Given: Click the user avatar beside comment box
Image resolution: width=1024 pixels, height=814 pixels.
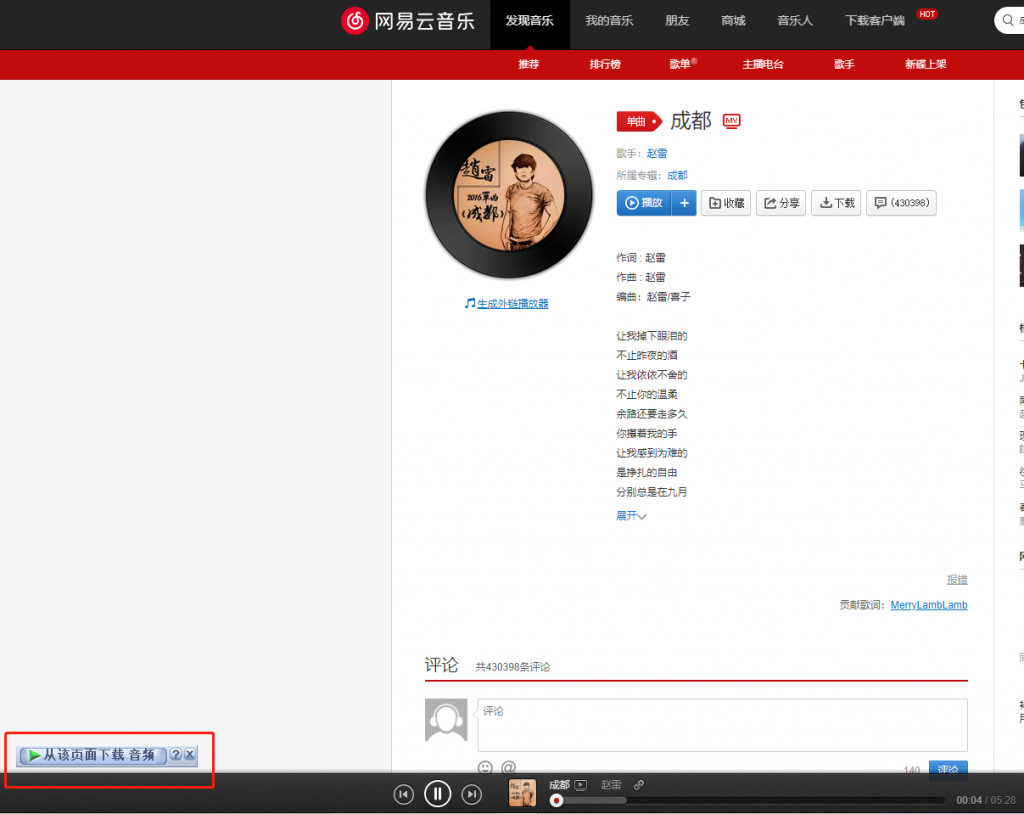Looking at the screenshot, I should click(446, 720).
